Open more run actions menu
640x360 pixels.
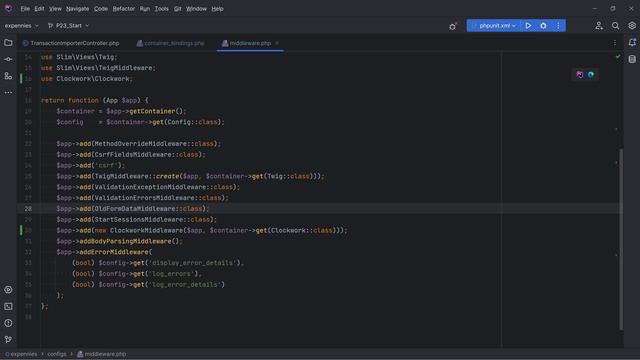click(558, 26)
